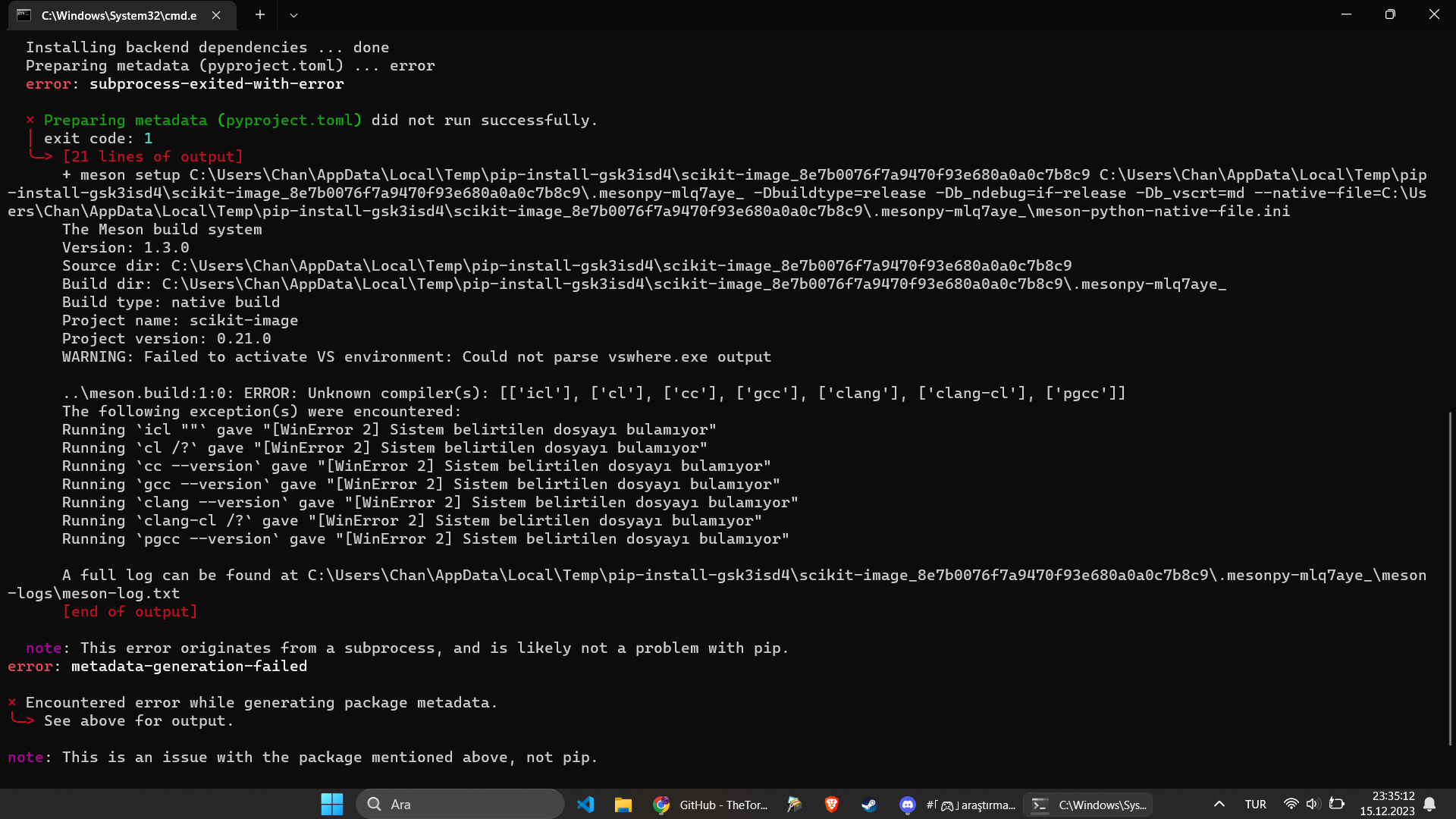The width and height of the screenshot is (1456, 819).
Task: Open Visual Studio Code from taskbar
Action: (x=585, y=805)
